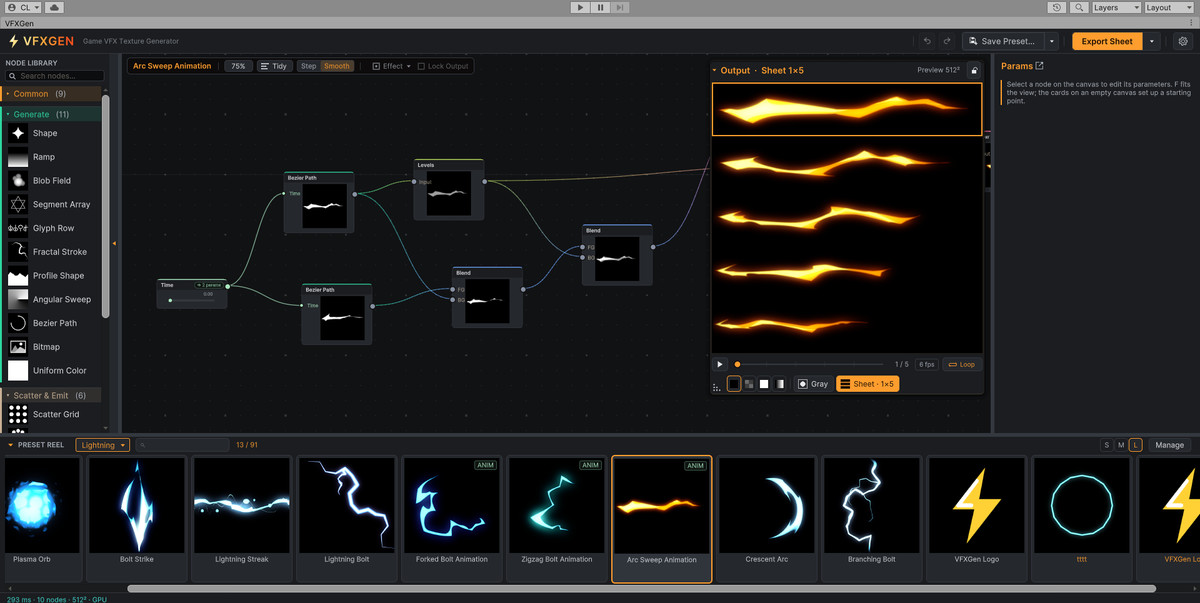Open Unity history clock icon
This screenshot has width=1200, height=603.
click(1058, 7)
